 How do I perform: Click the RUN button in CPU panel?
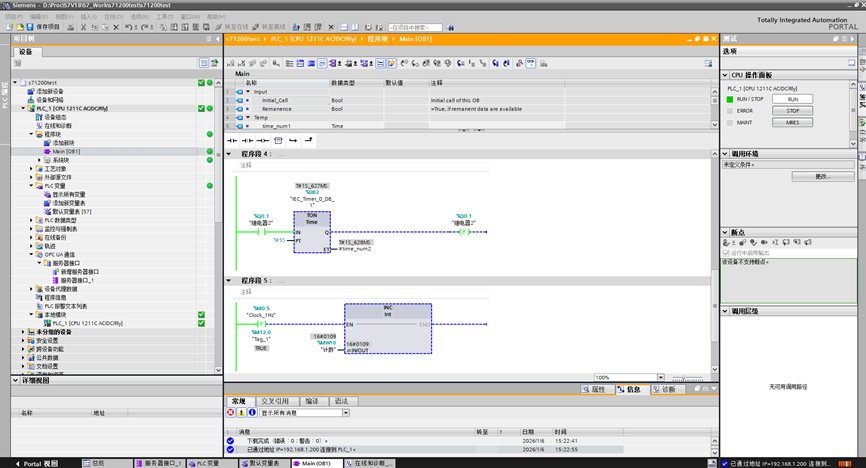[x=793, y=99]
